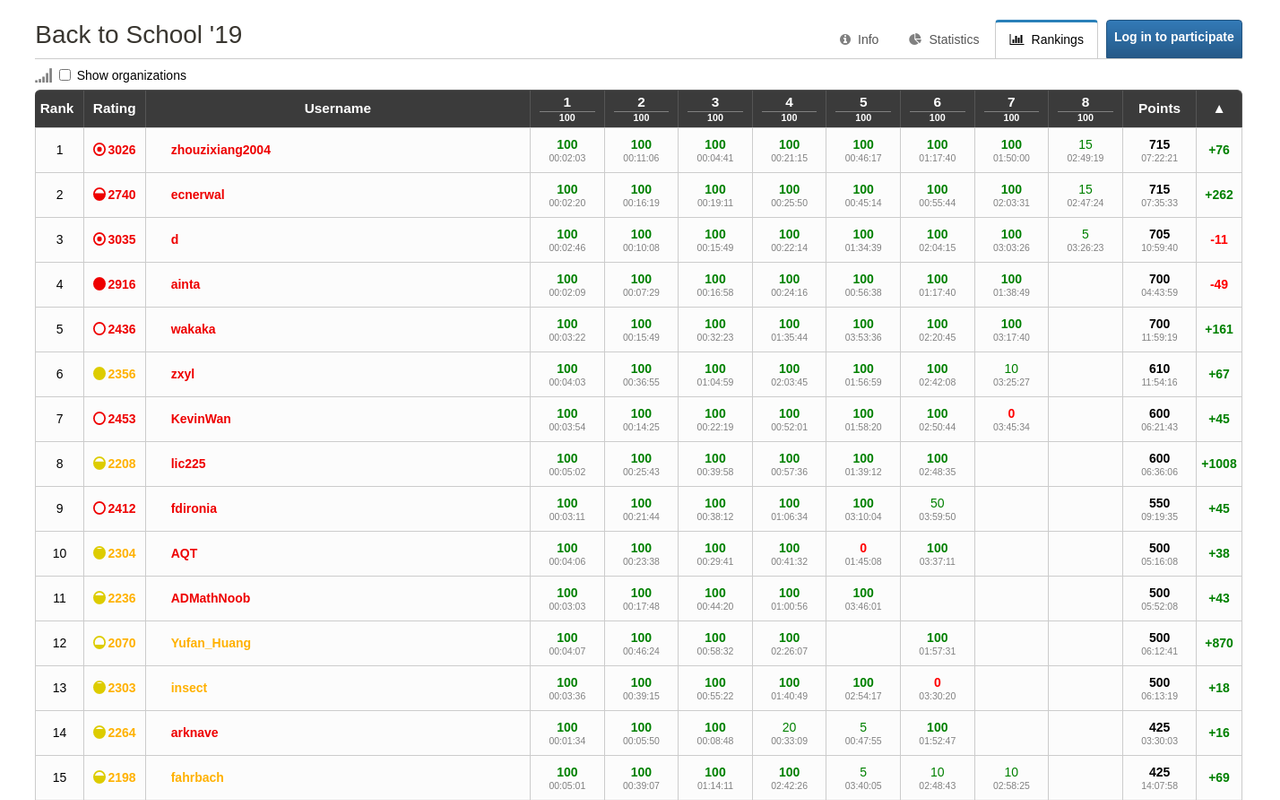The height and width of the screenshot is (800, 1280).
Task: Open wakaka's profile link
Action: [x=193, y=329]
